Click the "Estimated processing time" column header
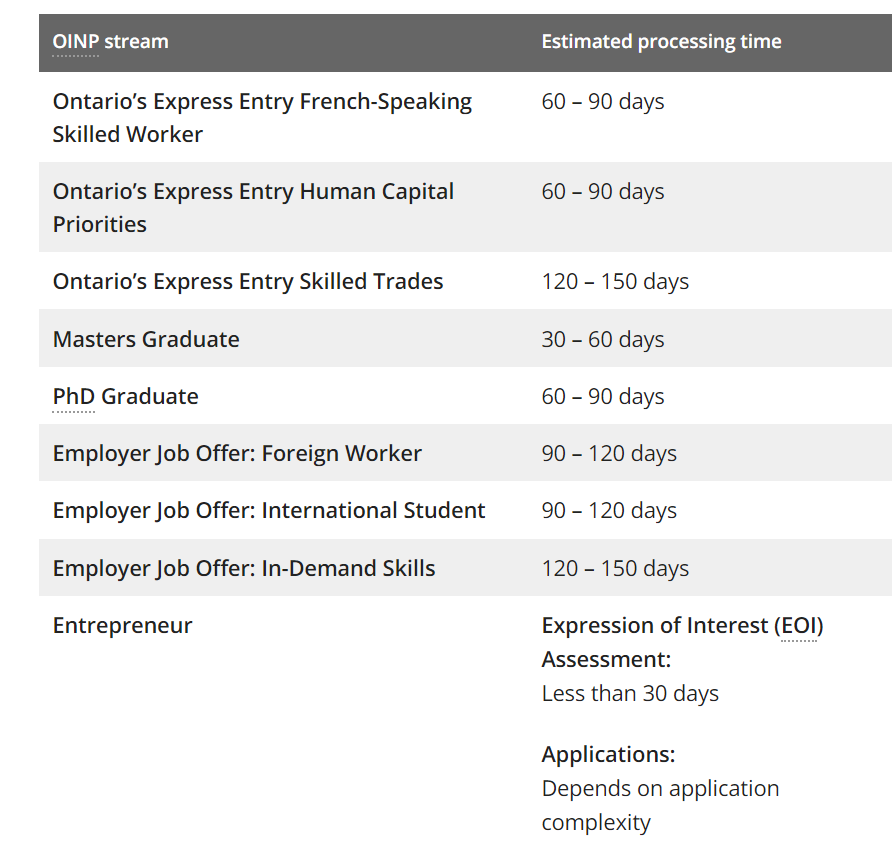 coord(661,42)
